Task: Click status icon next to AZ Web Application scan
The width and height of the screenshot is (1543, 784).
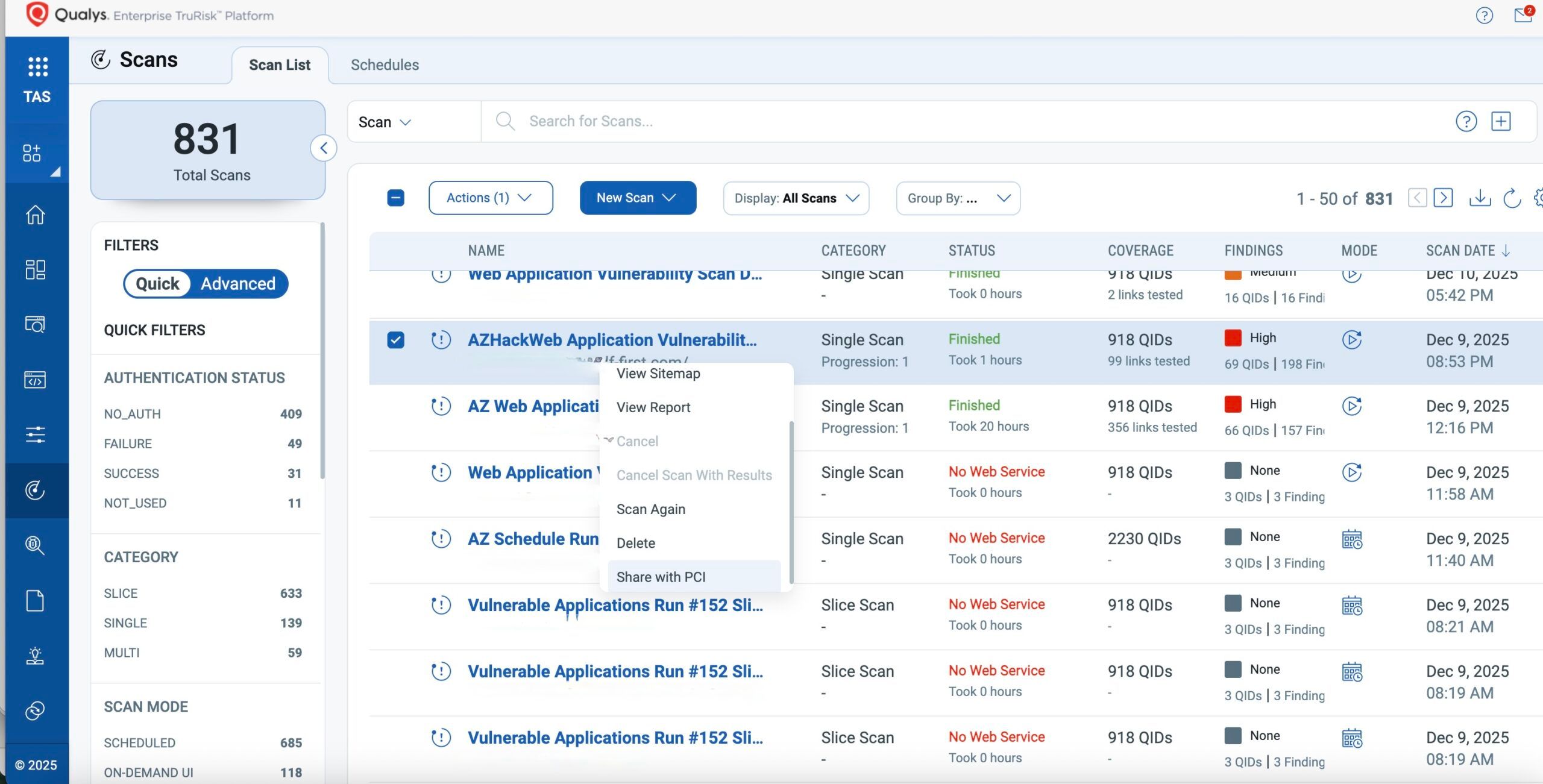Action: (441, 406)
